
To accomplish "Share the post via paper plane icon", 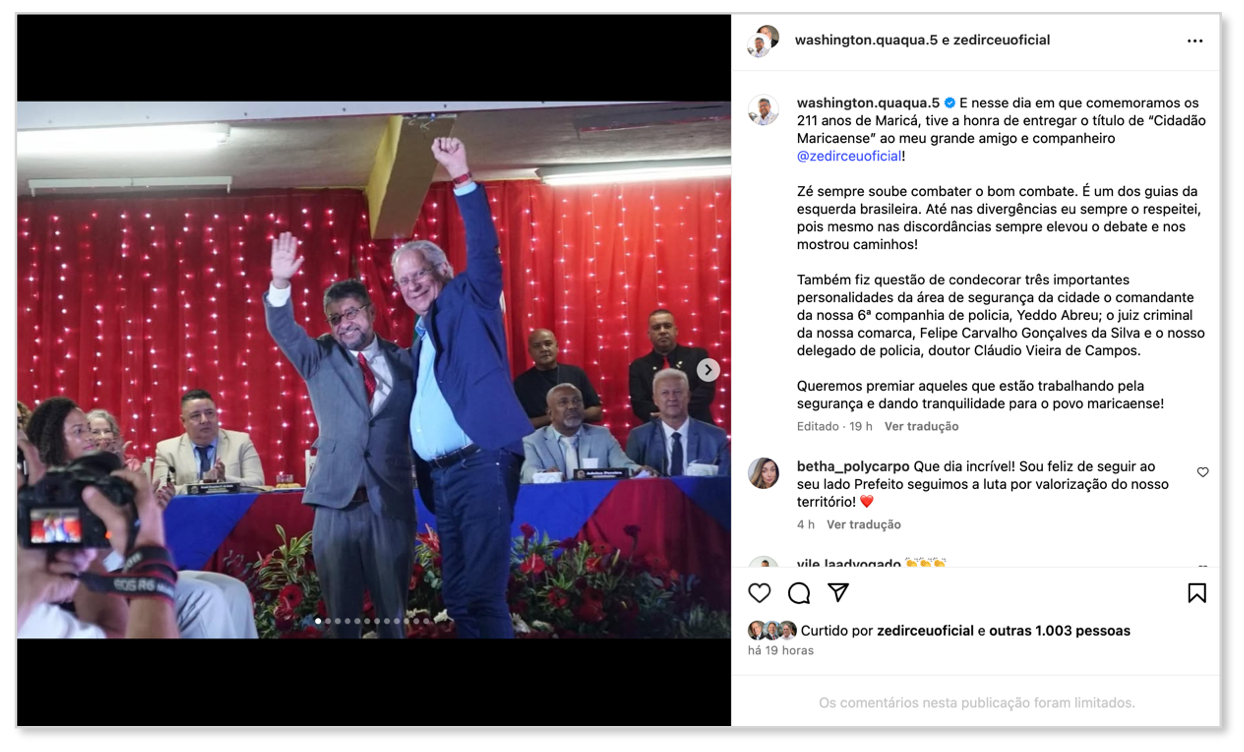I will coord(838,593).
